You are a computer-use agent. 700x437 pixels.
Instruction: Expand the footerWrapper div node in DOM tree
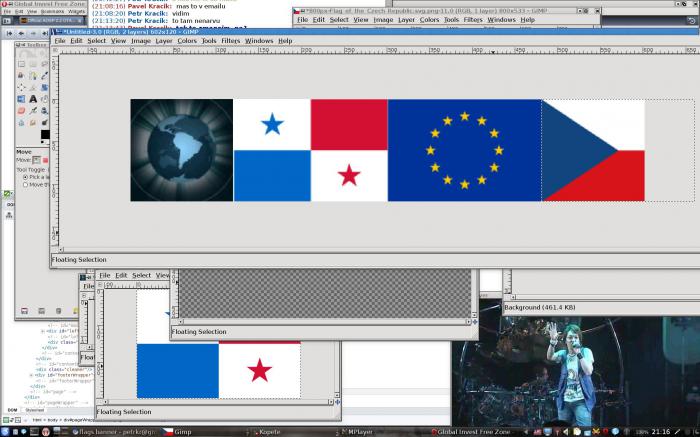[x=31, y=375]
